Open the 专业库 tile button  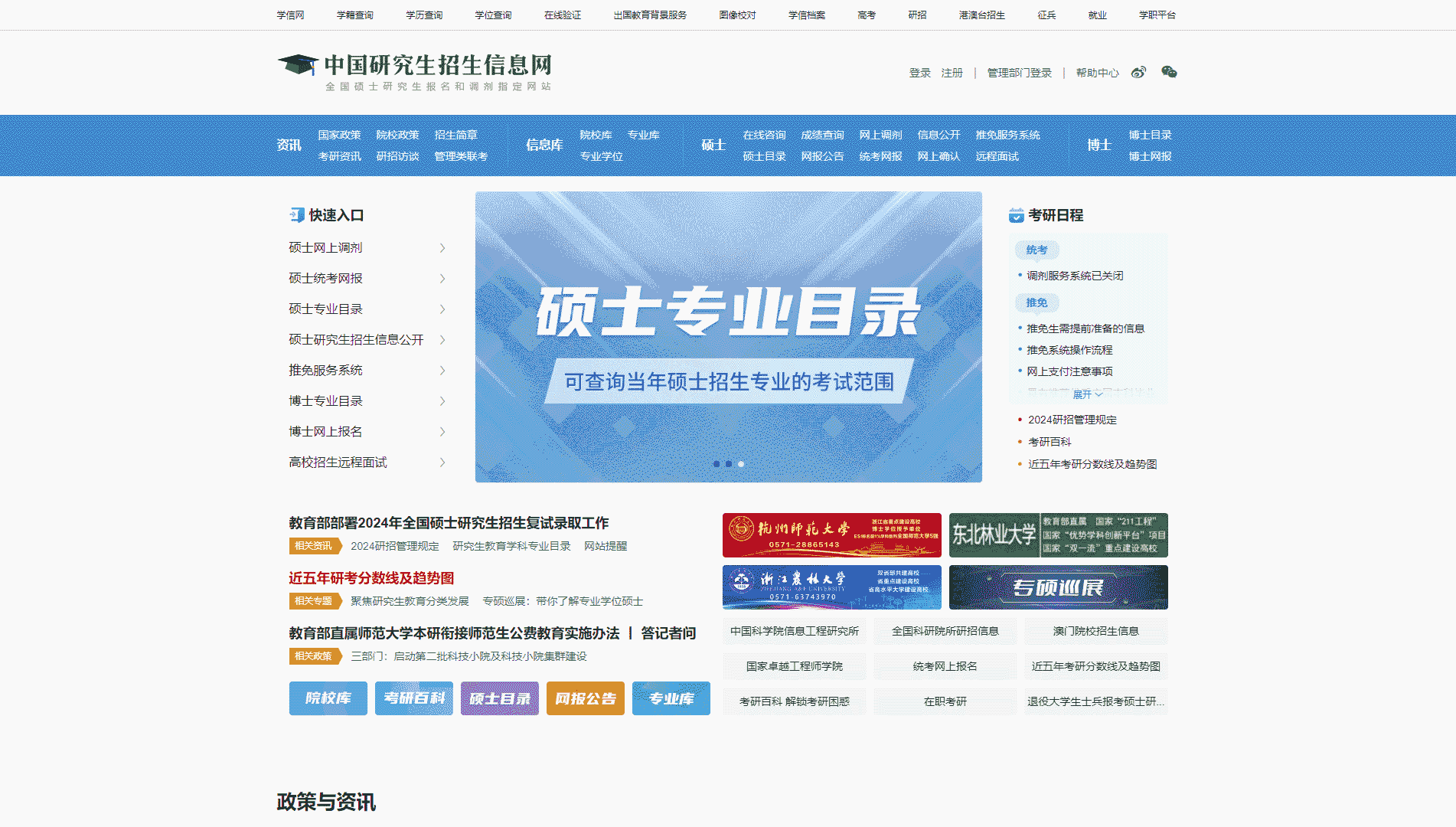point(671,698)
